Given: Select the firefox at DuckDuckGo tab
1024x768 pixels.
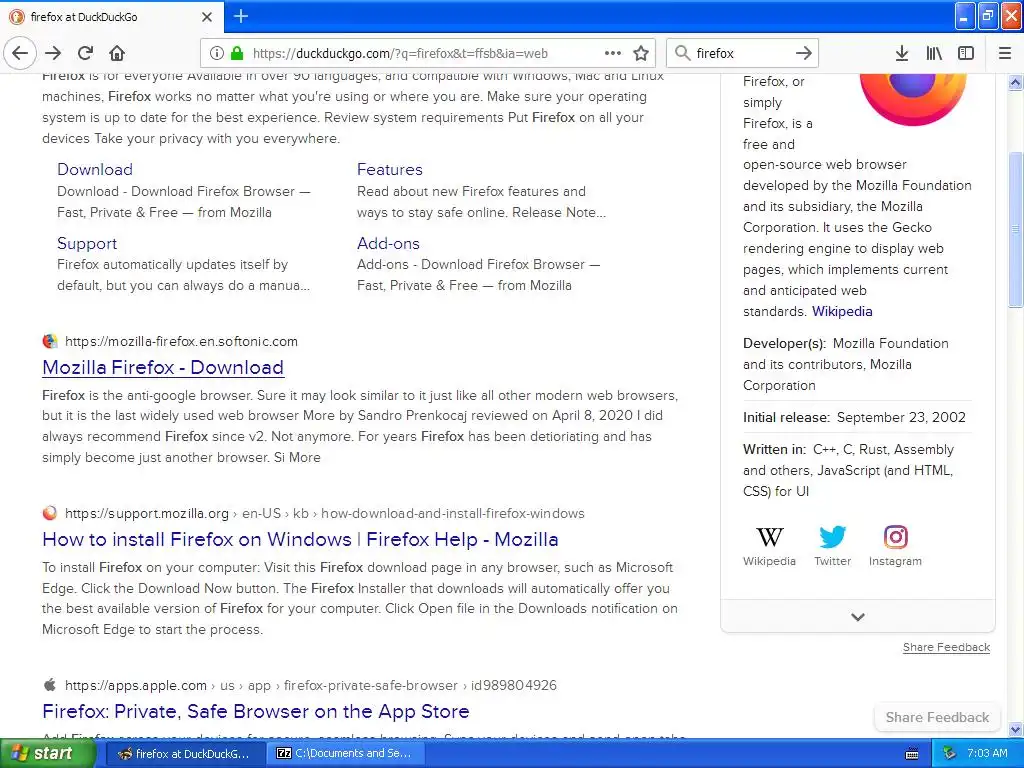Looking at the screenshot, I should [x=111, y=17].
